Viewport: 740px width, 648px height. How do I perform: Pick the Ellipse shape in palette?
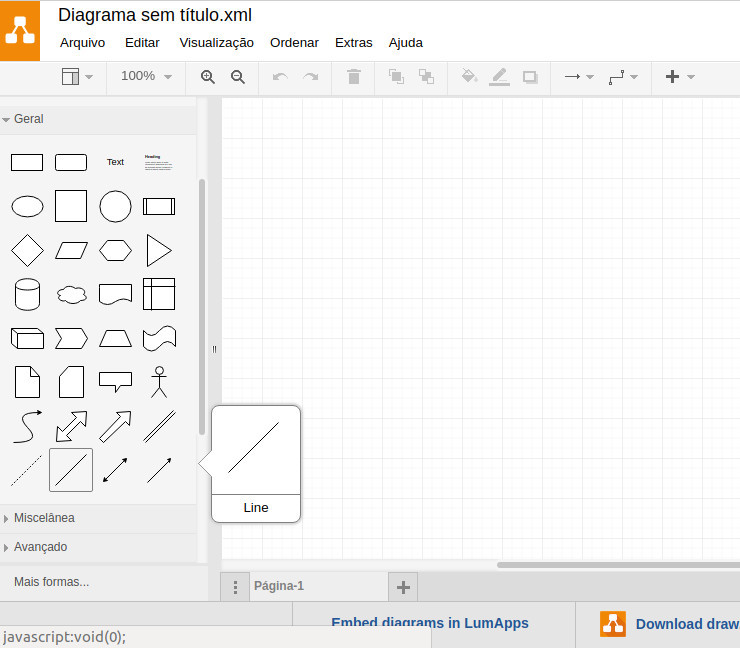pyautogui.click(x=27, y=207)
